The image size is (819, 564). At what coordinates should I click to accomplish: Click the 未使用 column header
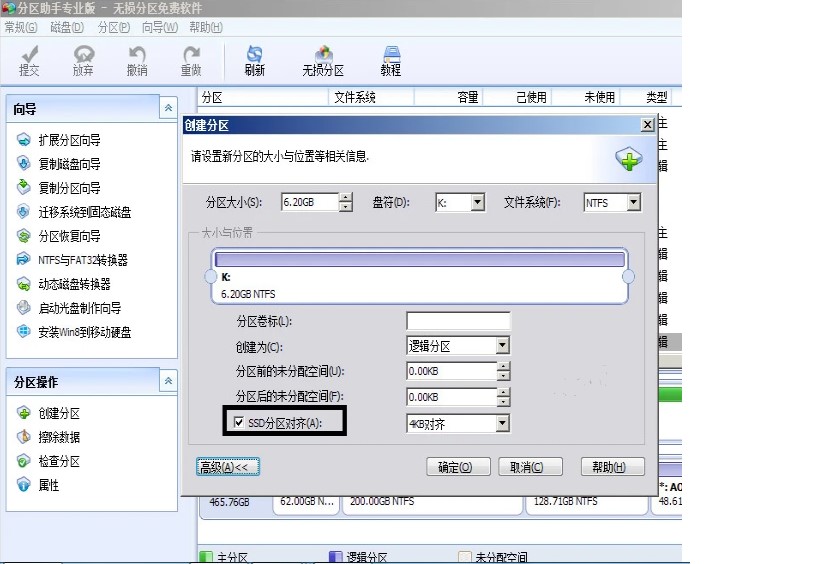coord(586,97)
